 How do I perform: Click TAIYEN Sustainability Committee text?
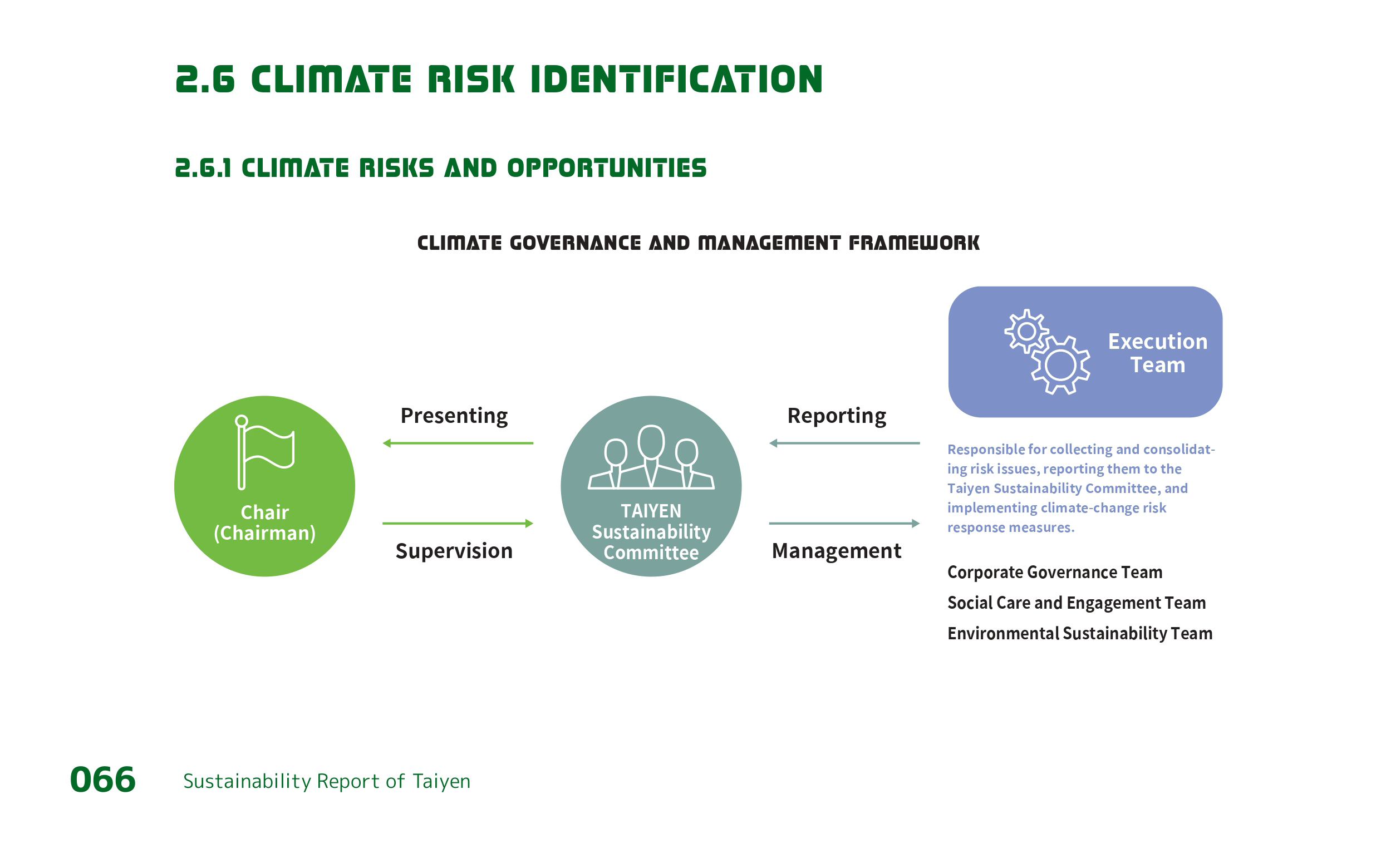click(651, 531)
